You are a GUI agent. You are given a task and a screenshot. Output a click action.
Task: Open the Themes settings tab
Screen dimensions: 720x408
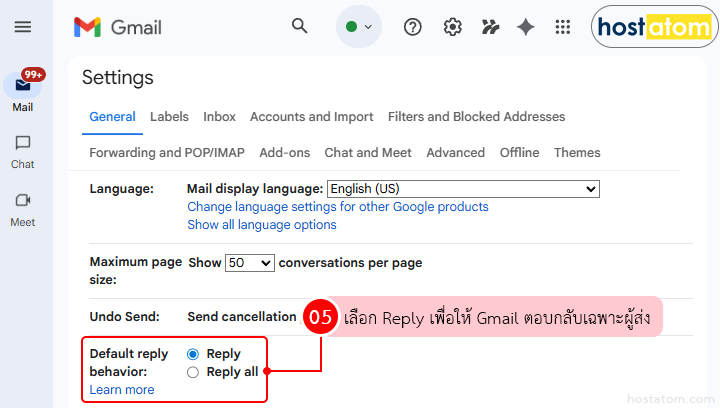tap(577, 153)
